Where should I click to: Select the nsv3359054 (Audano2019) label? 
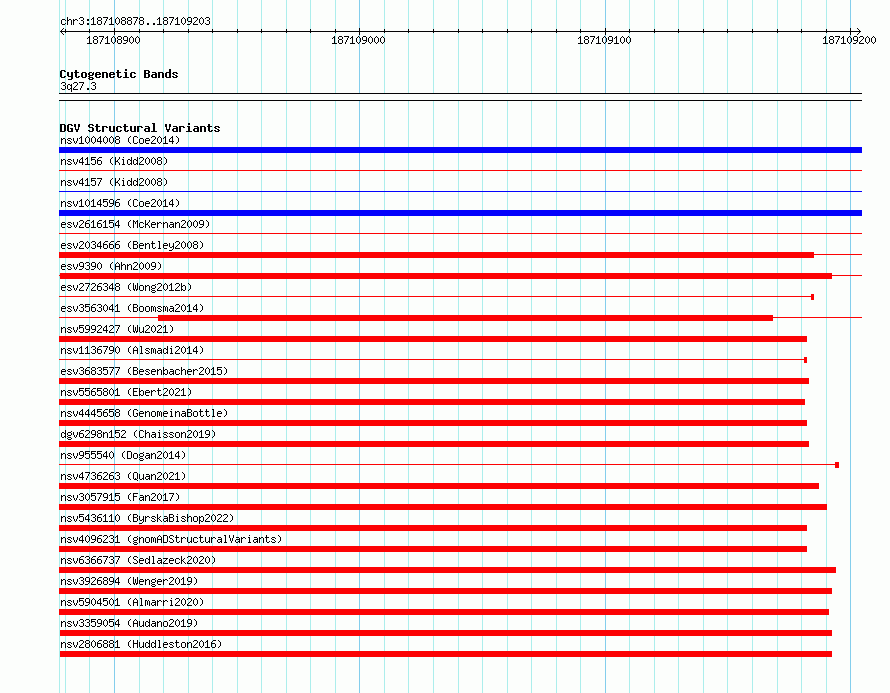tap(129, 623)
